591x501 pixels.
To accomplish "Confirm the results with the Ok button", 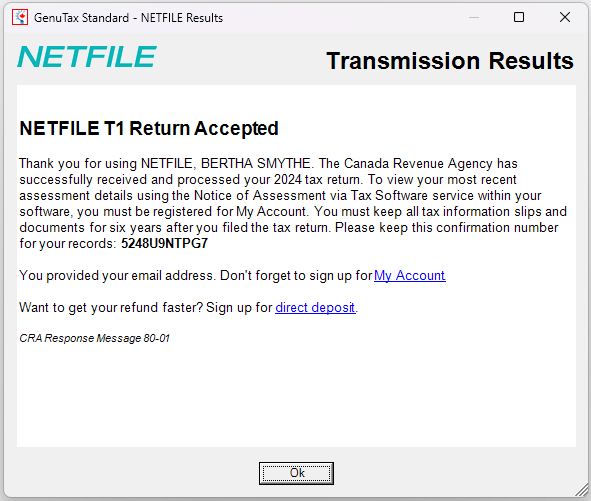I will point(296,473).
